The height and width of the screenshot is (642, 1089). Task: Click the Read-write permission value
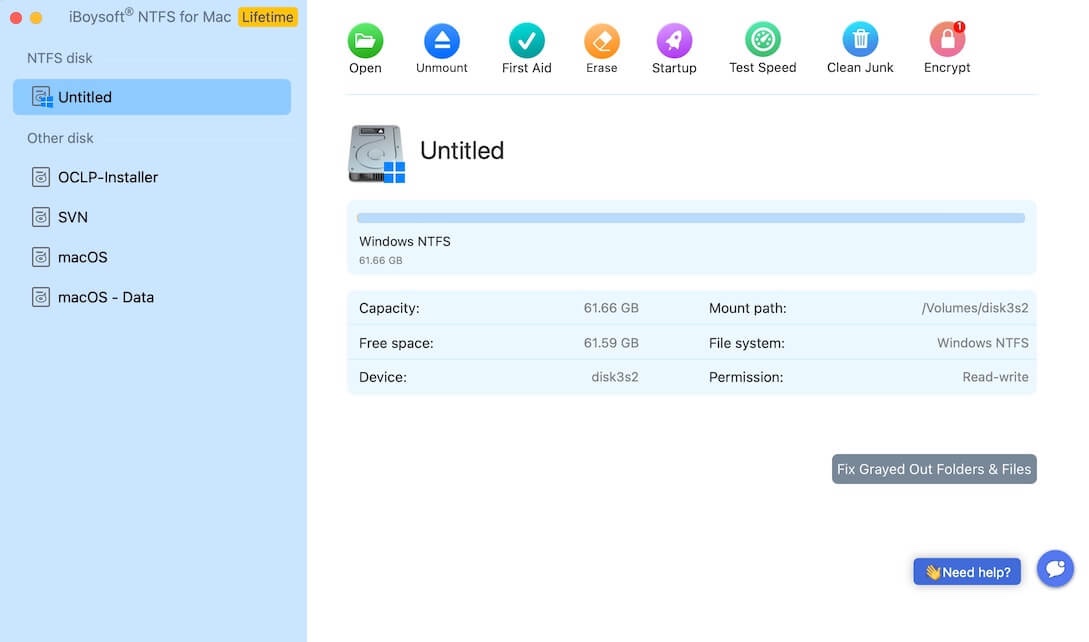click(995, 377)
